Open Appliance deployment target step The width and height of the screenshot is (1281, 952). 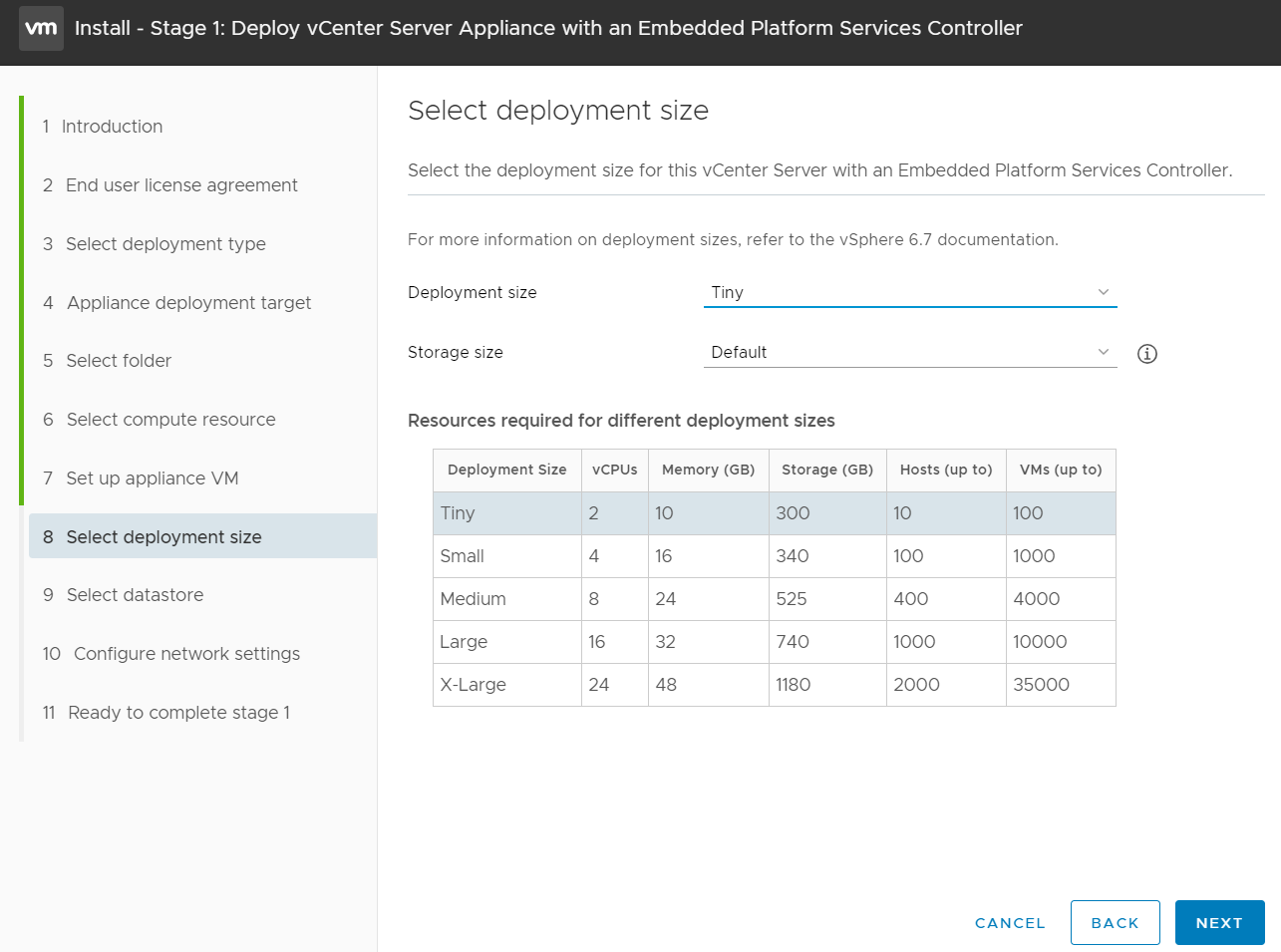click(x=188, y=303)
